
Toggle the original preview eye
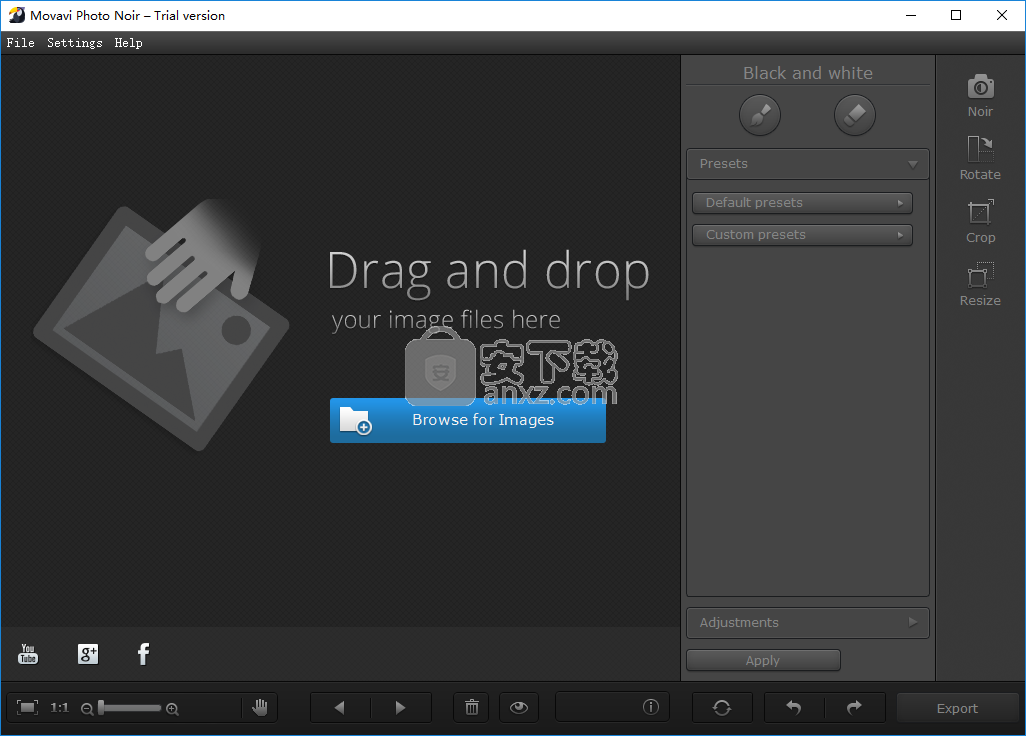click(519, 707)
